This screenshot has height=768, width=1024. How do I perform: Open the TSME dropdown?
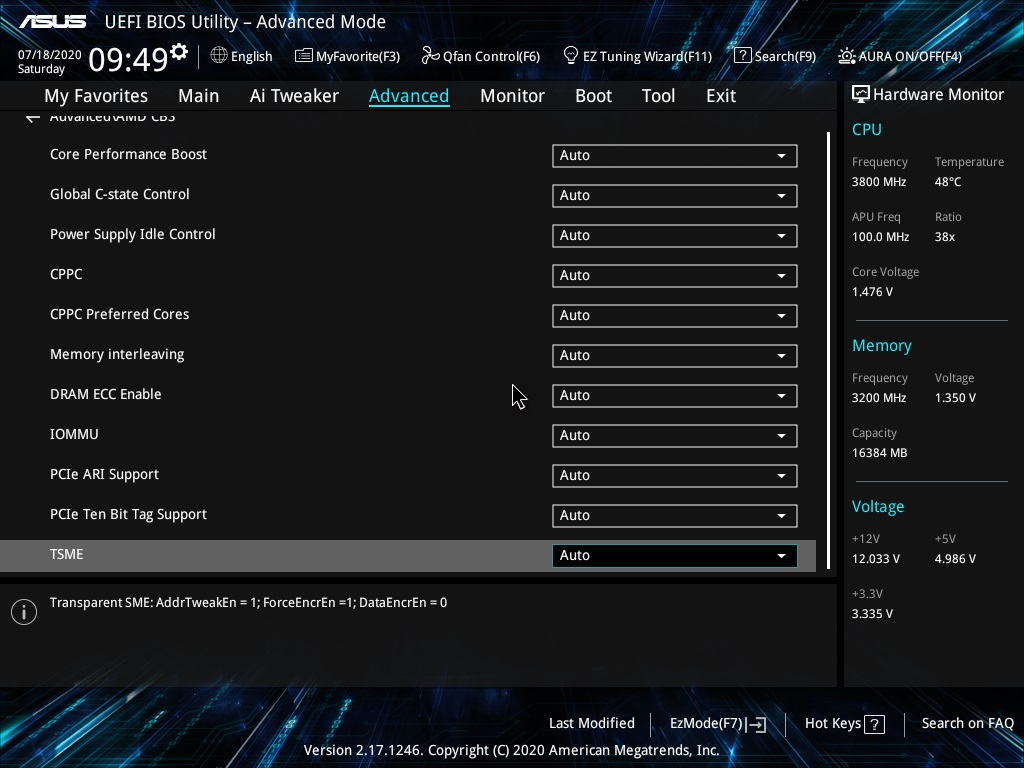coord(675,556)
